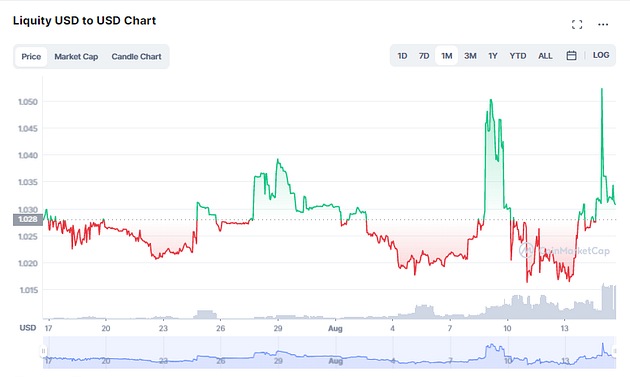This screenshot has width=630, height=377.
Task: Toggle the LOG scale button
Action: click(x=601, y=55)
